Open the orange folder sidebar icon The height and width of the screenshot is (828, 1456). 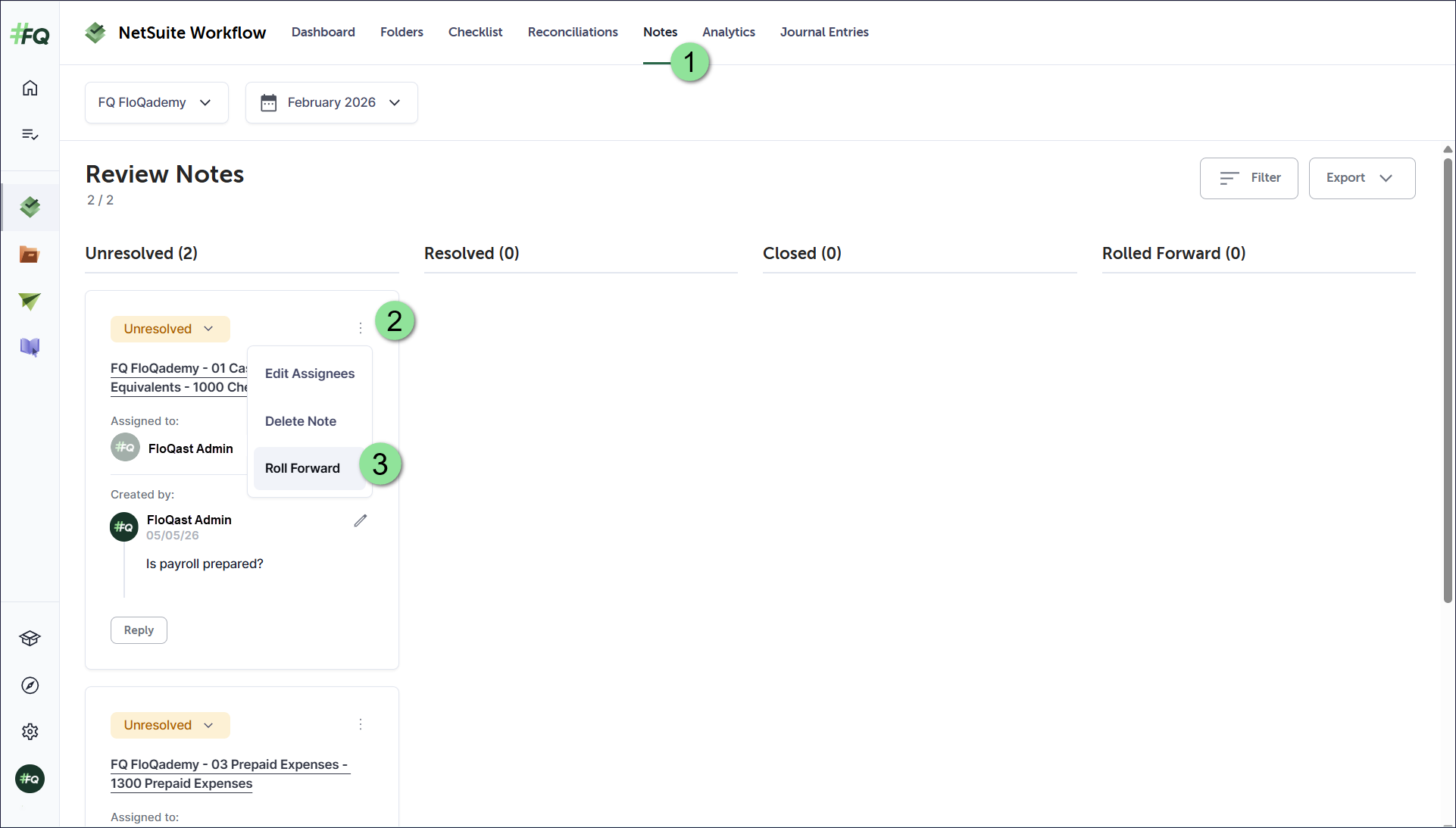30,255
